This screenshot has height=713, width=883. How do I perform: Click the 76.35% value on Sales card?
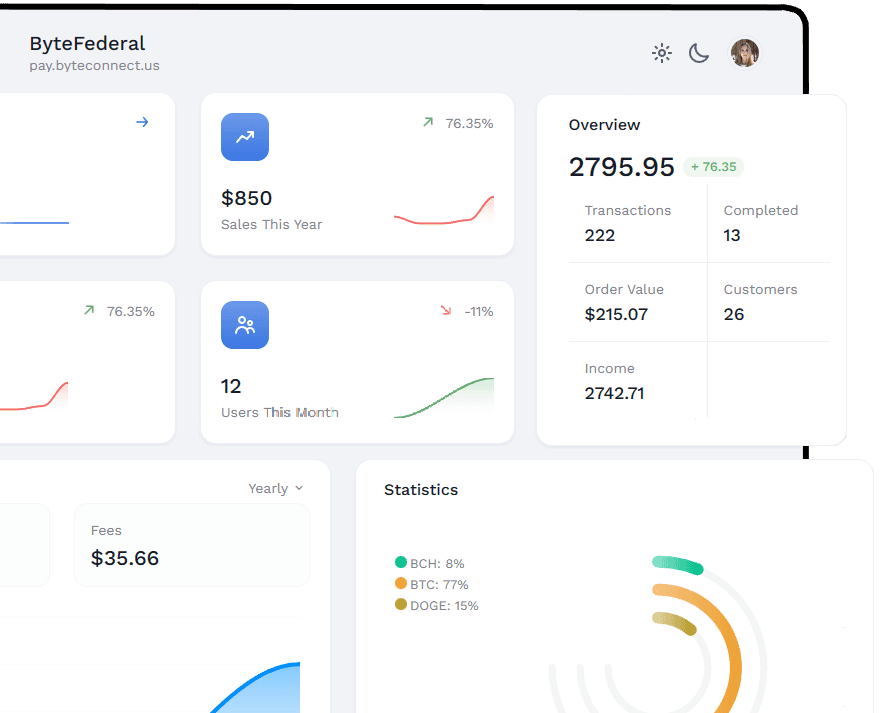[x=469, y=123]
